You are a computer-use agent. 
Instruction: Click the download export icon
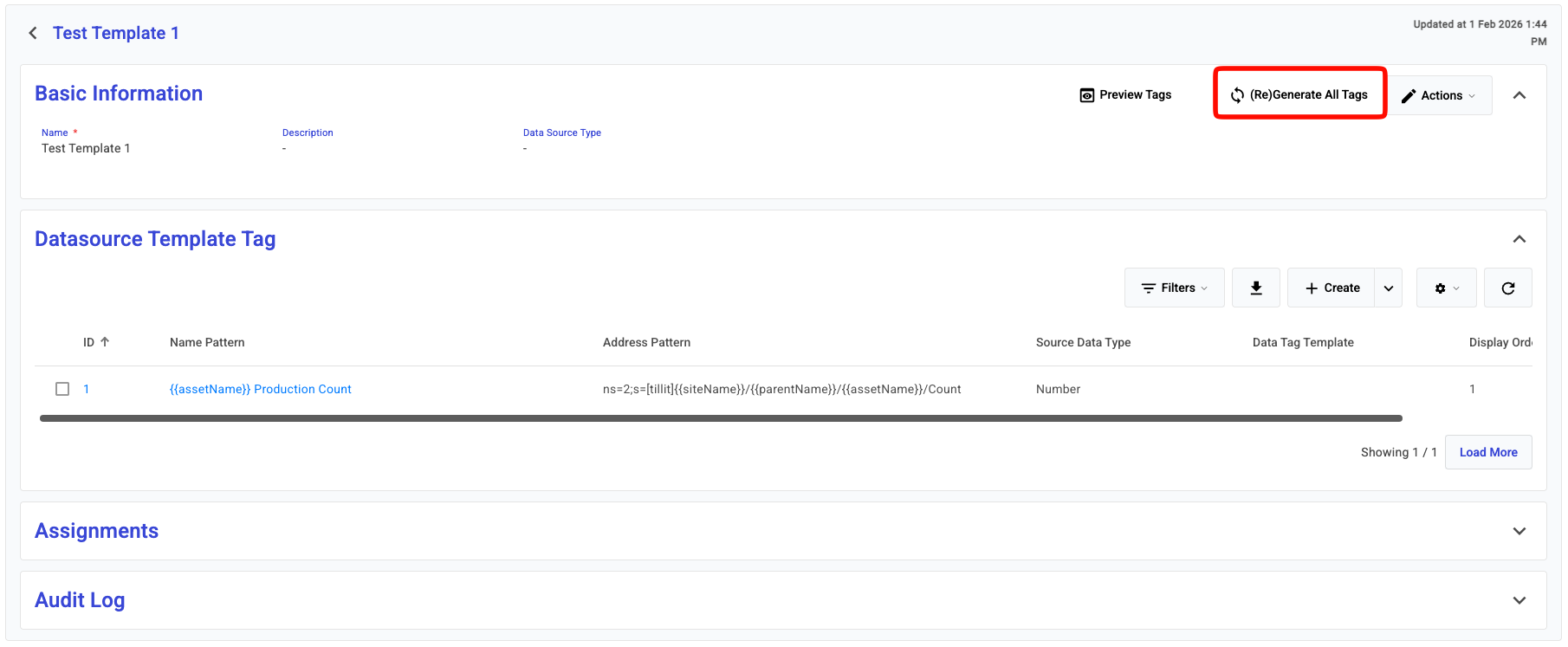tap(1255, 288)
